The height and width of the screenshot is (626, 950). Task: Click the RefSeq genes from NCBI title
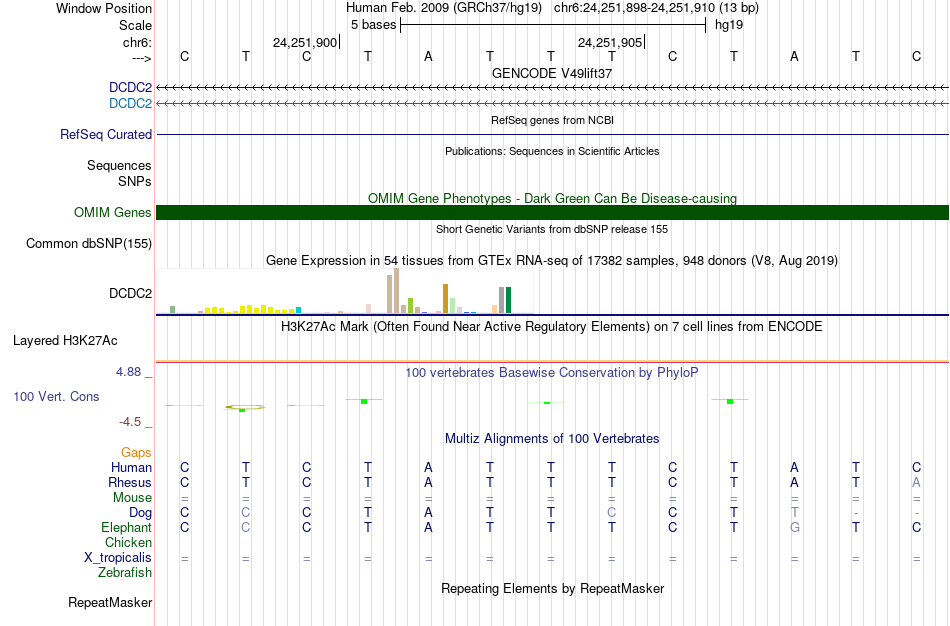point(552,120)
